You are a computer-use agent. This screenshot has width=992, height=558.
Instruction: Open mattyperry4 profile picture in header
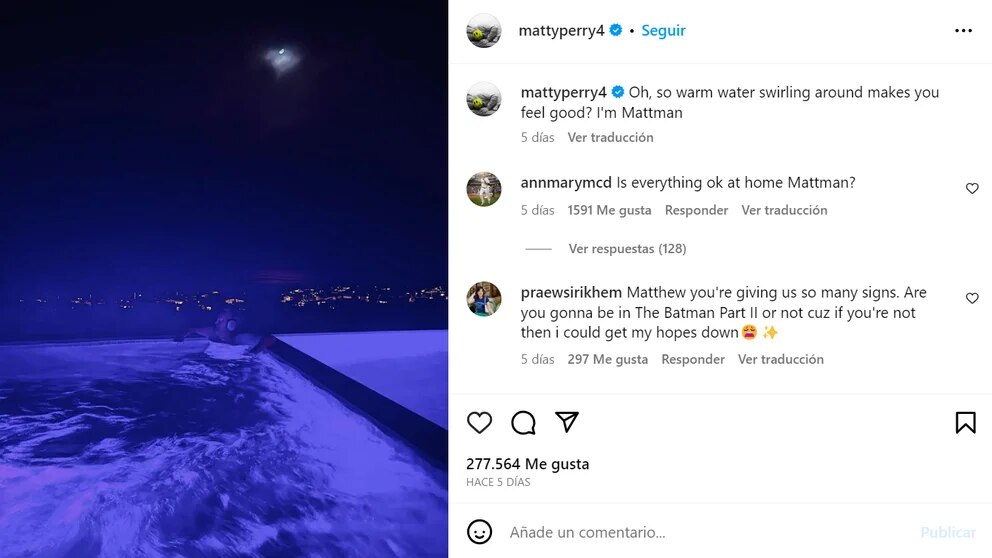tap(484, 31)
